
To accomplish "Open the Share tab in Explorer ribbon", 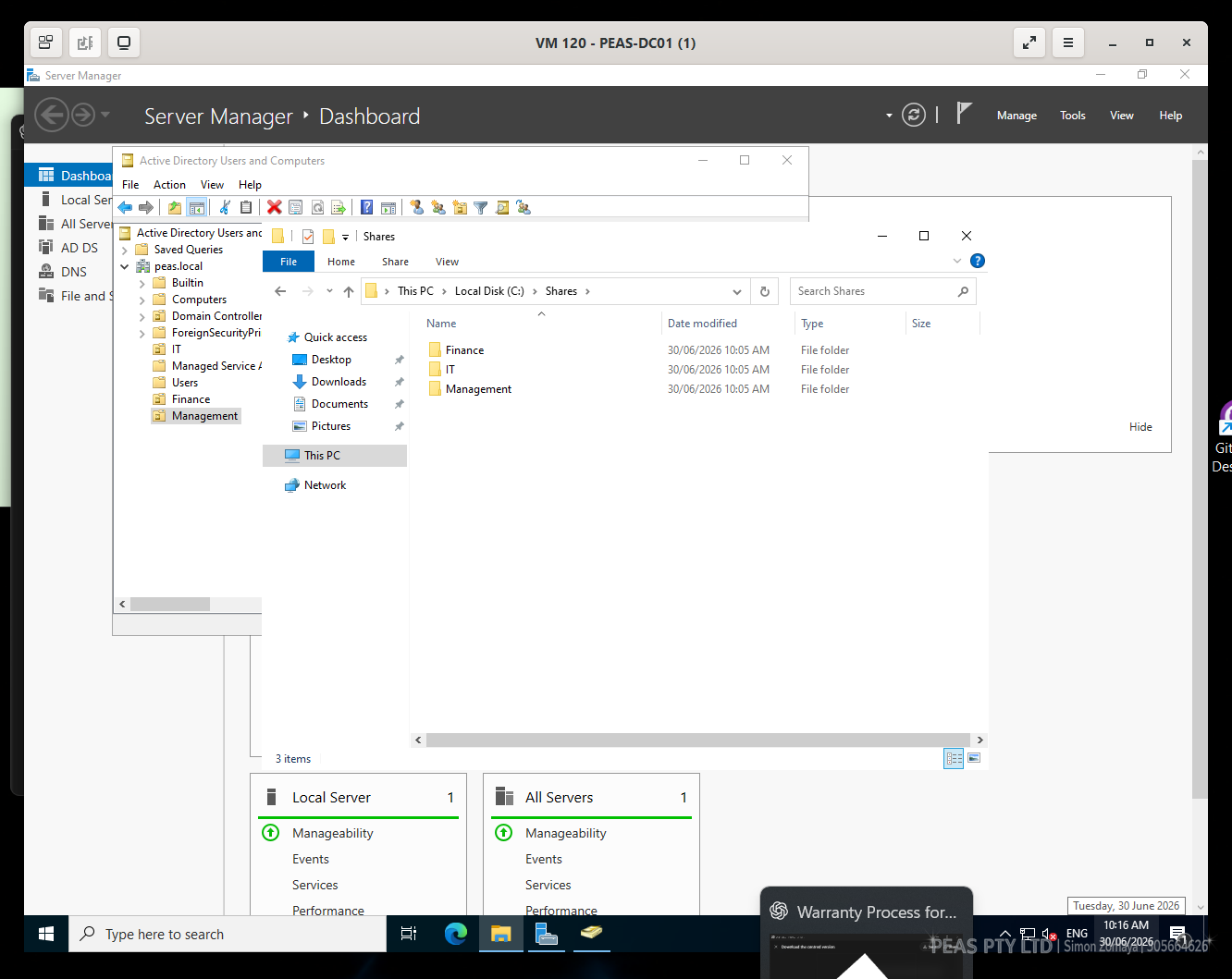I will 395,262.
